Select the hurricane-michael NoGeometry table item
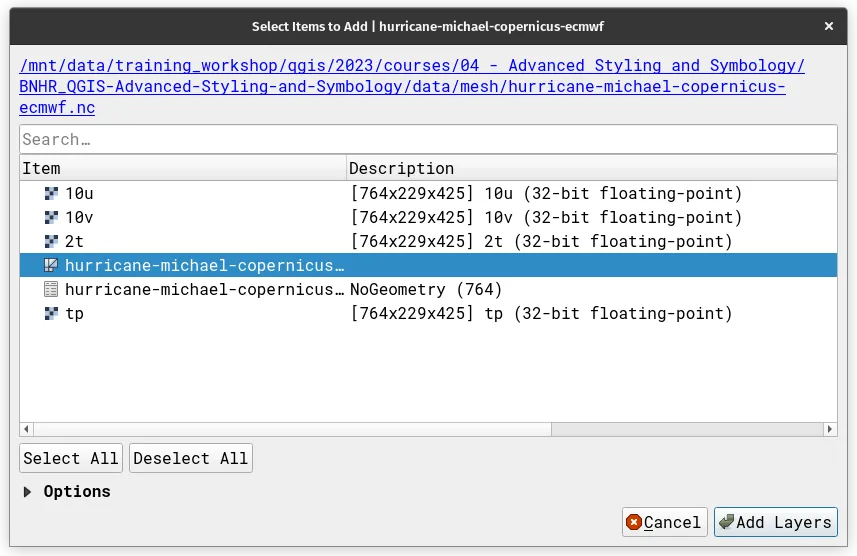Viewport: 857px width, 556px height. coord(428,289)
